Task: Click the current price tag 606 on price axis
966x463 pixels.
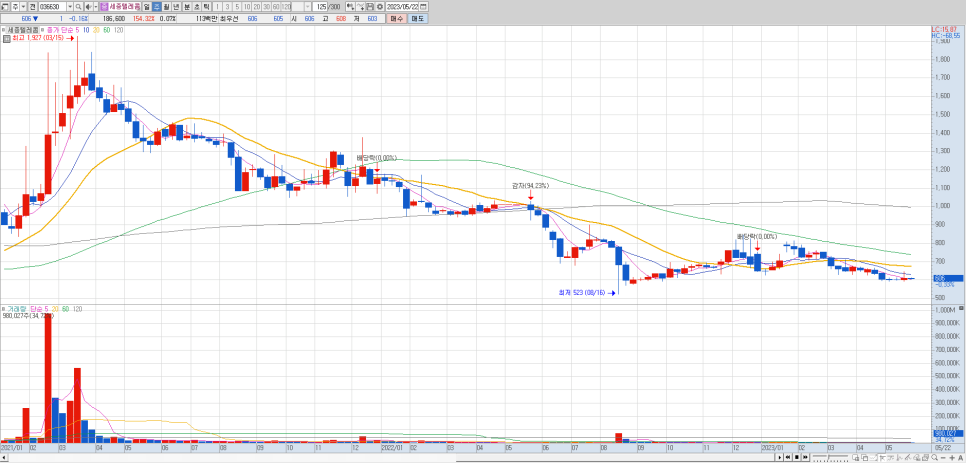Action: (x=949, y=278)
